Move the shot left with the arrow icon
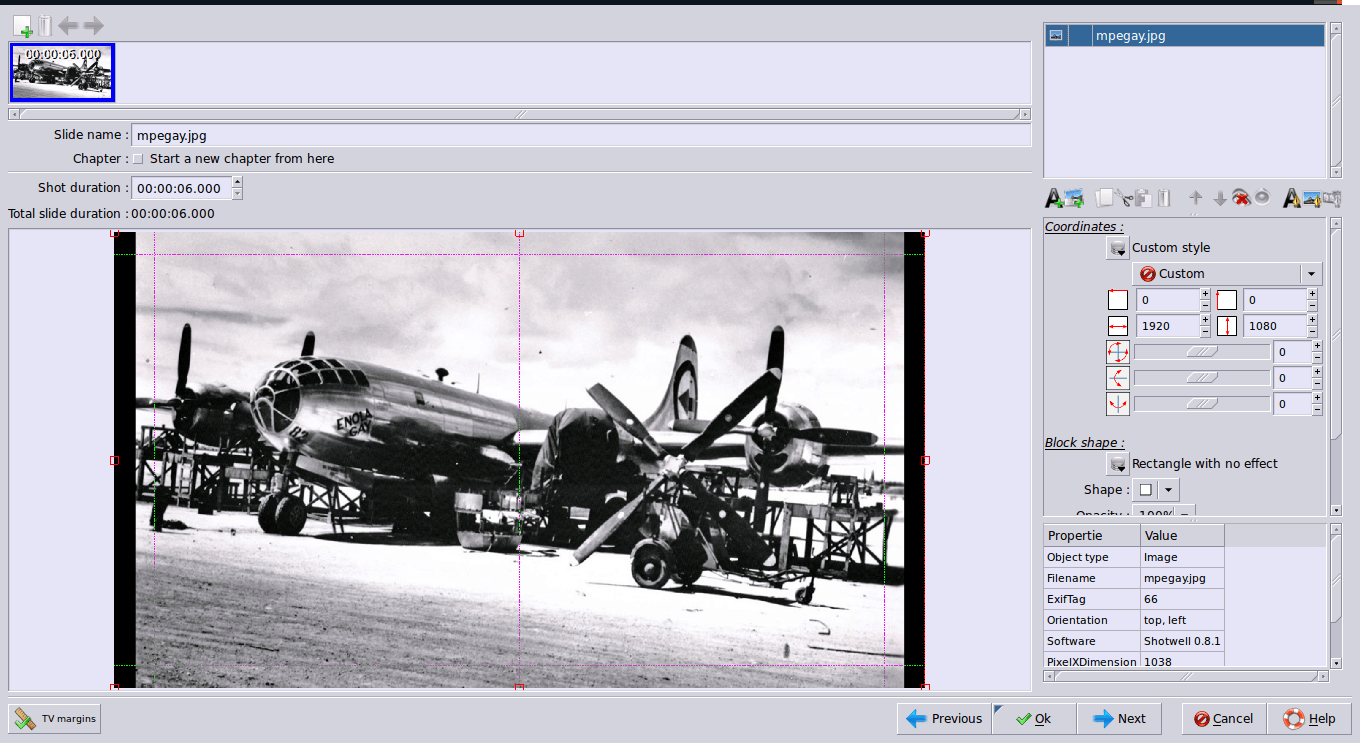This screenshot has width=1360, height=743. [68, 26]
